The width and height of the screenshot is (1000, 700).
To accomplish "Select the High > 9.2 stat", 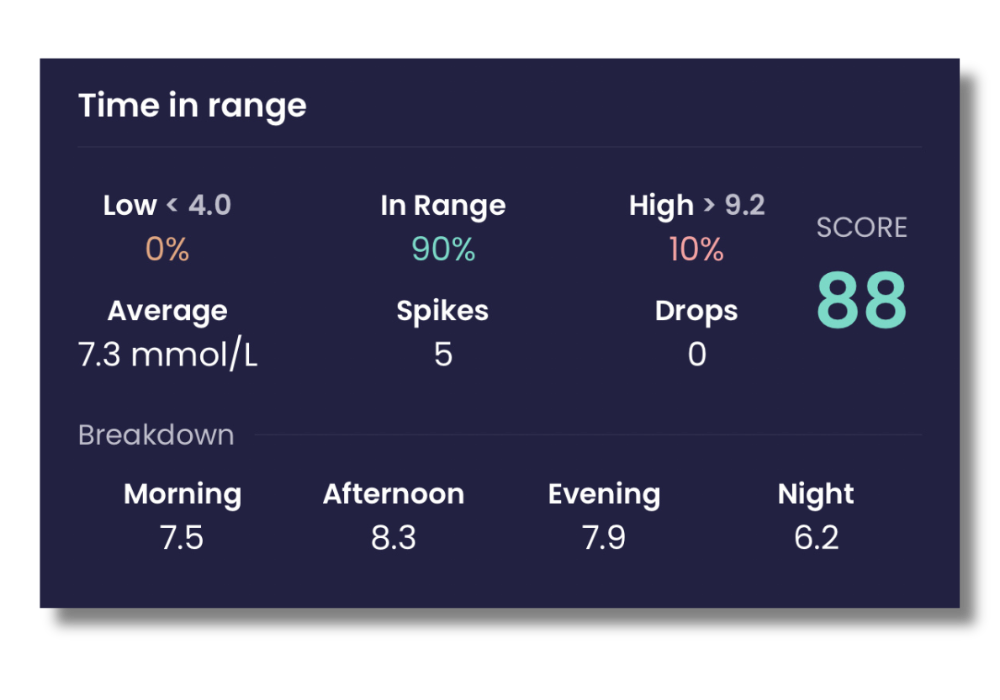I will click(x=696, y=205).
